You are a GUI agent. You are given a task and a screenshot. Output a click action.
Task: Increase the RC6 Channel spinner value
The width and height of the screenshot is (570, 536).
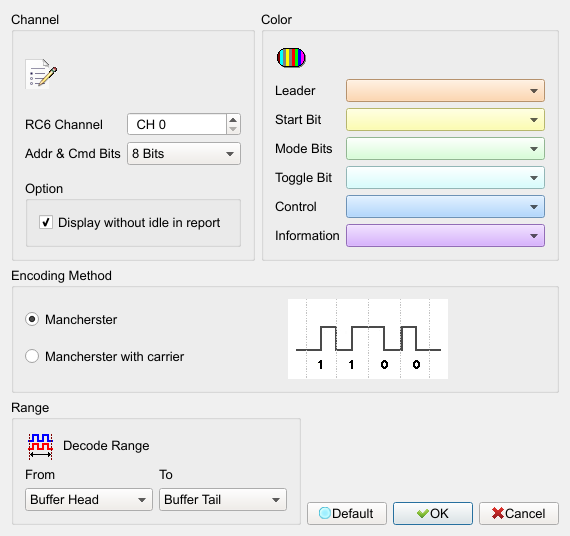tap(233, 120)
